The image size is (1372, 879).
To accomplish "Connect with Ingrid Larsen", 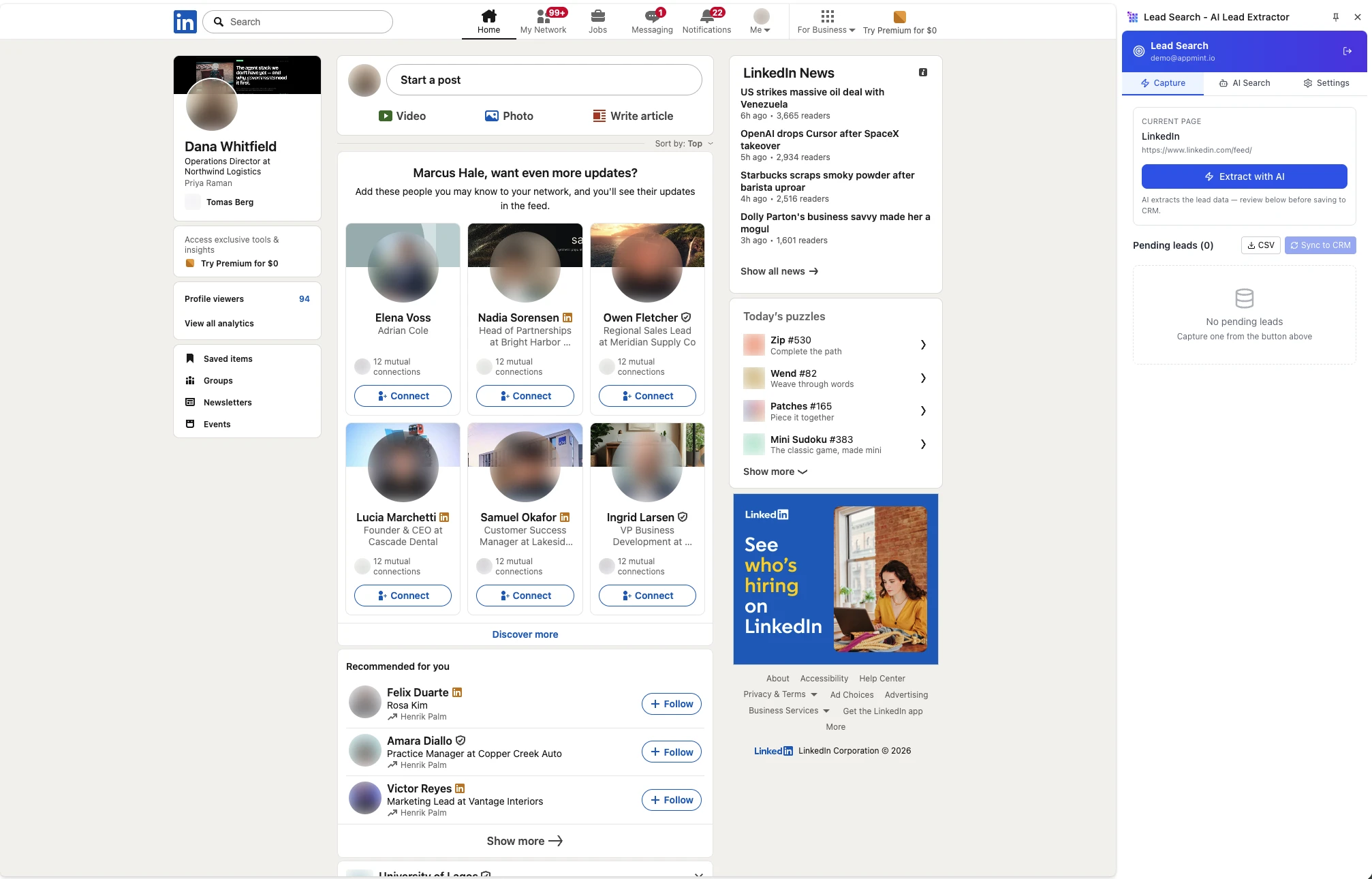I will coord(647,596).
